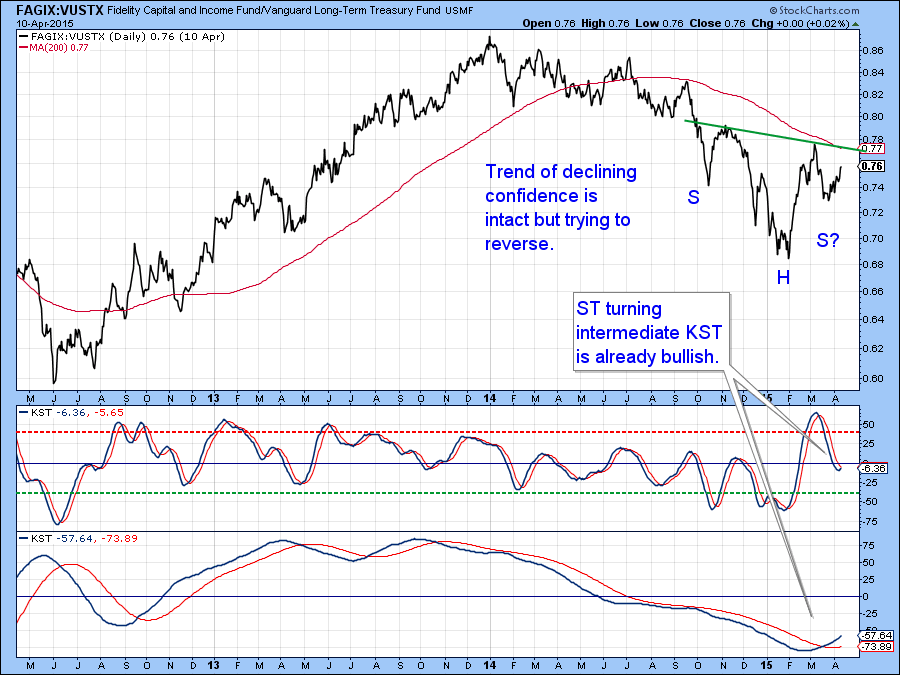The image size is (900, 675).
Task: Click year 14 on the bottom KST time axis
Action: [x=490, y=665]
